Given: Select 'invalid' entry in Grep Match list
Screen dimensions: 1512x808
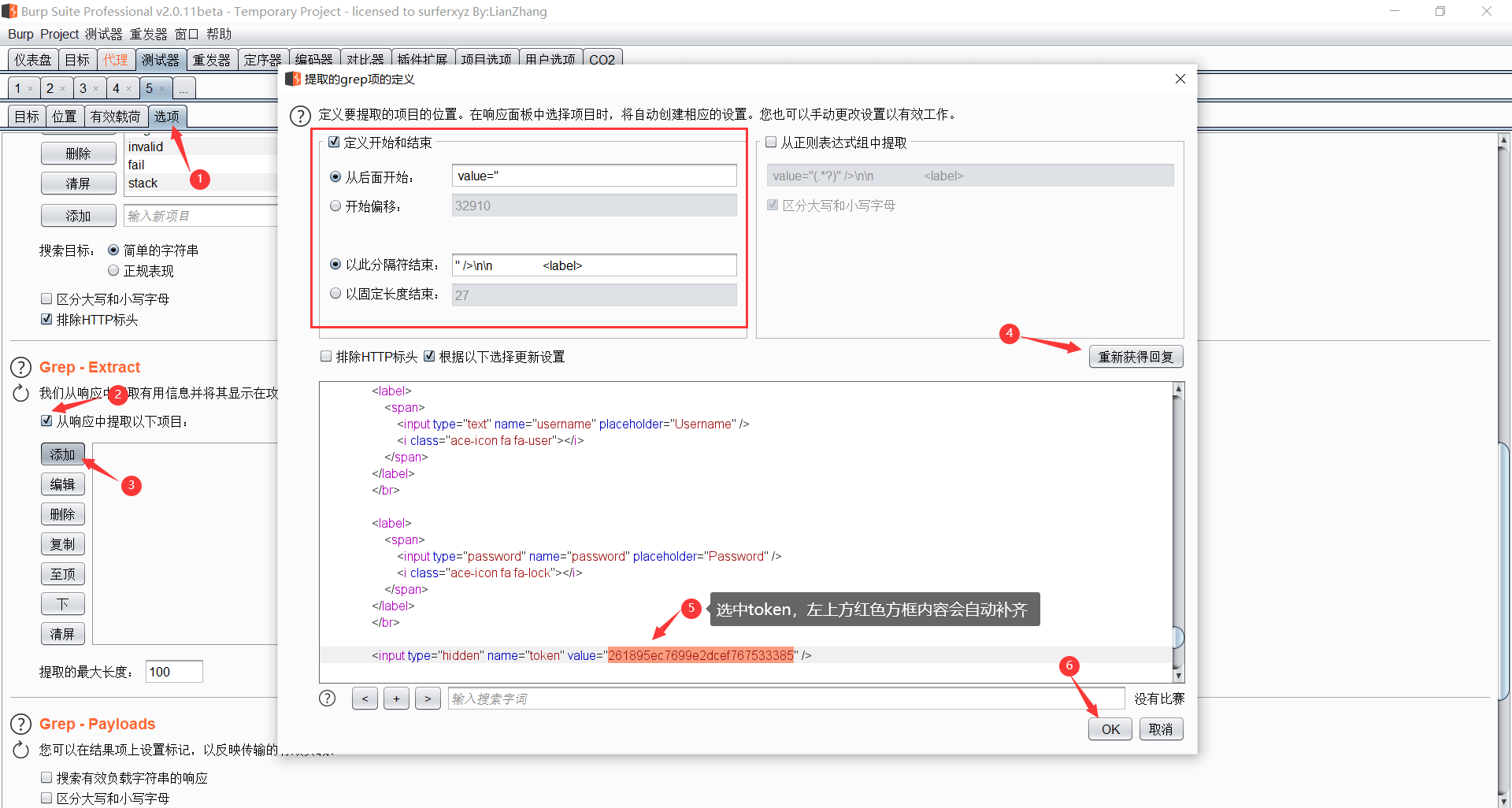Looking at the screenshot, I should coord(146,146).
